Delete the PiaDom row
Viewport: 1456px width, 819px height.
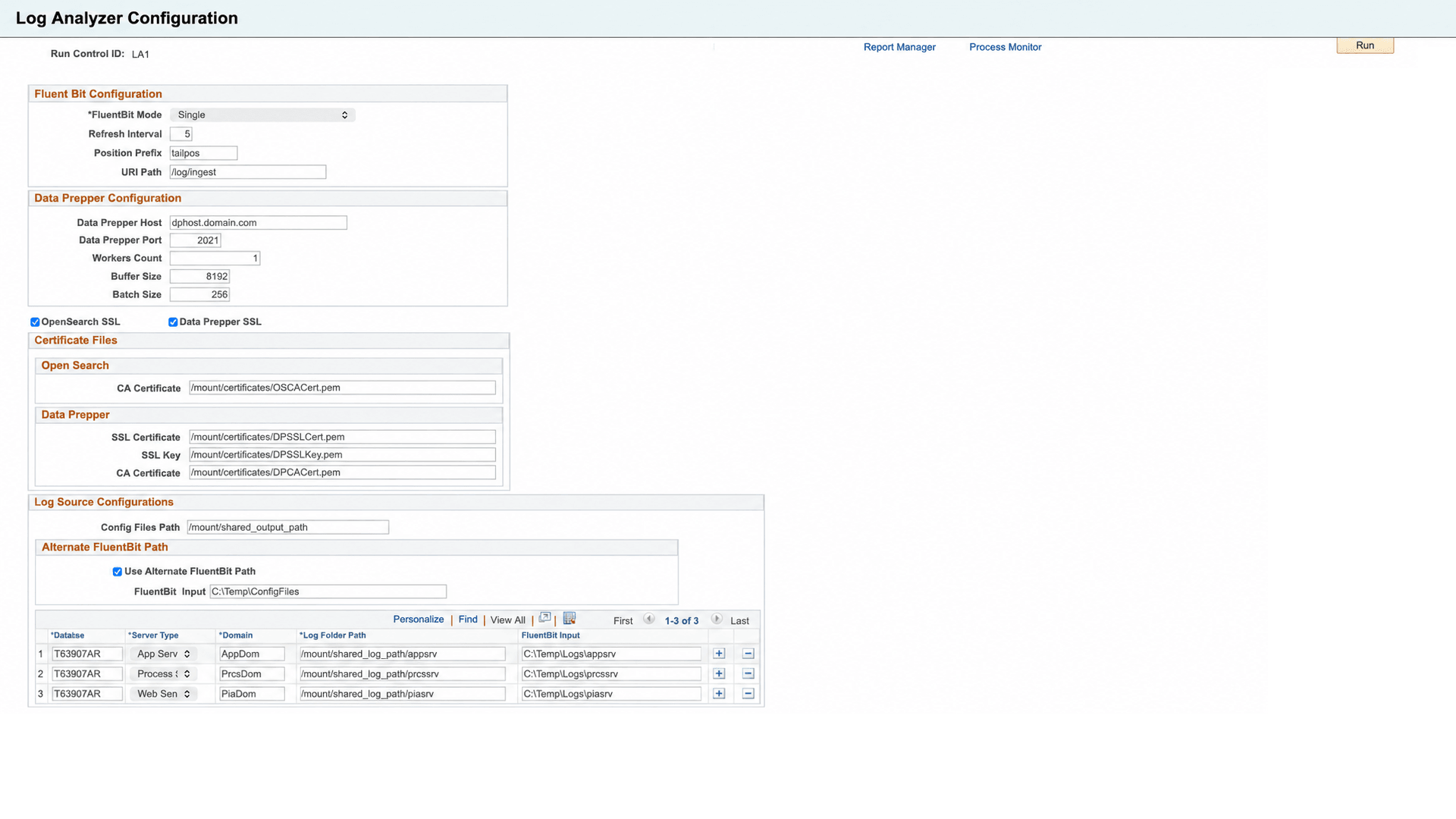748,694
